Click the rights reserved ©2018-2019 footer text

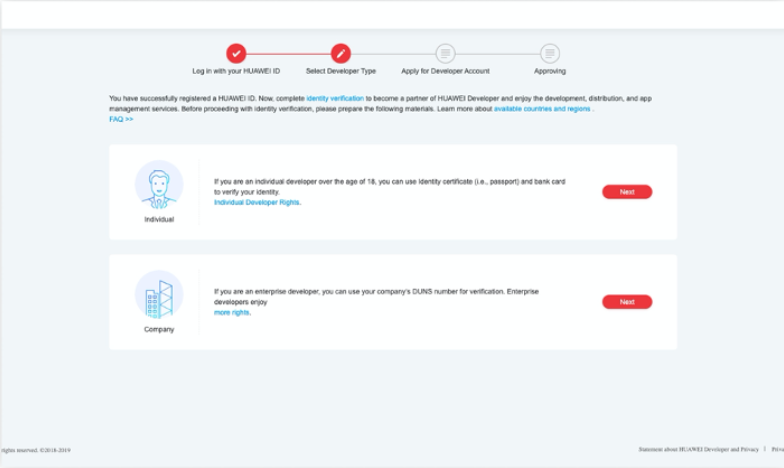point(36,450)
